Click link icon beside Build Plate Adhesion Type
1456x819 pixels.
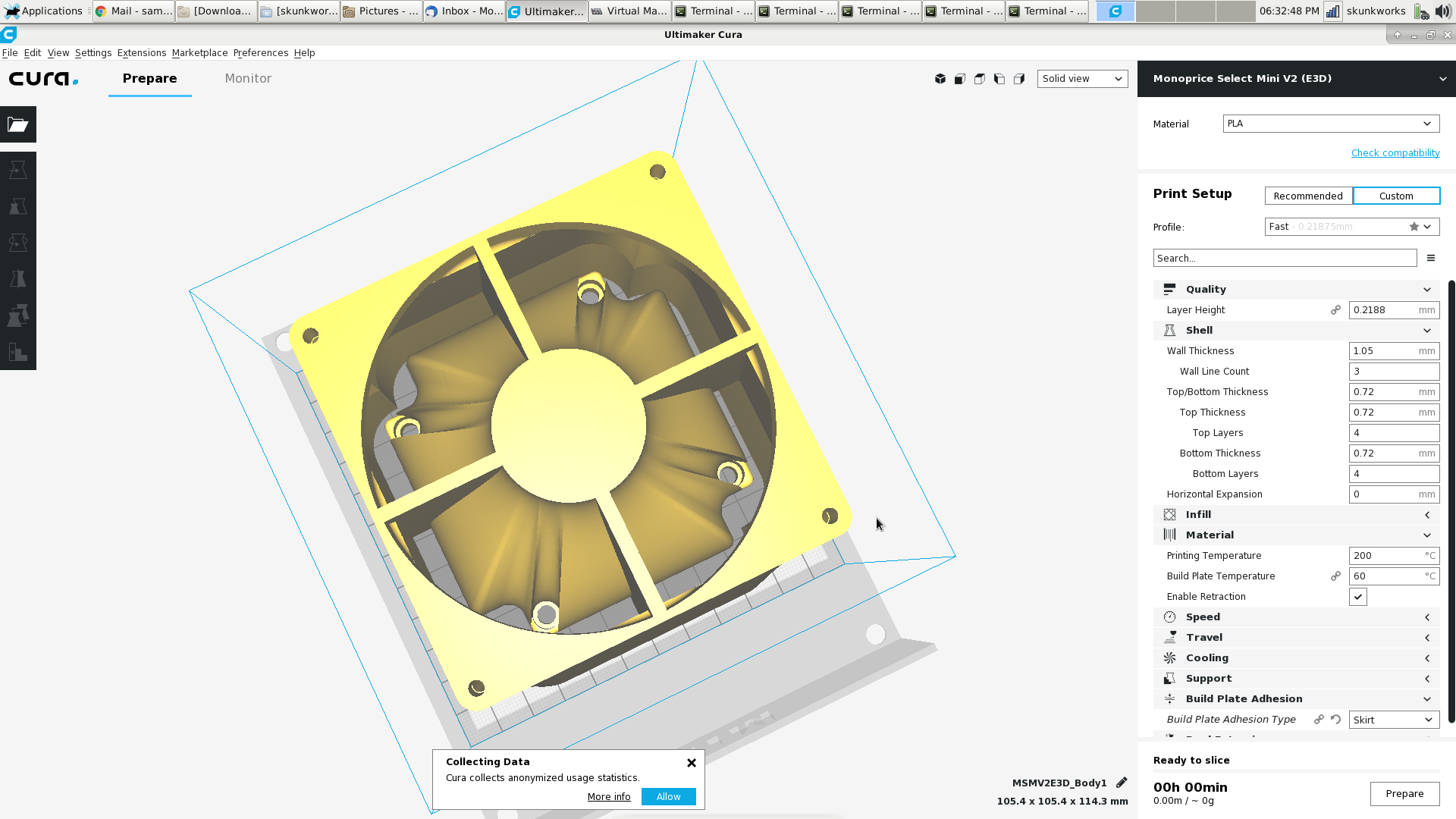[1319, 720]
